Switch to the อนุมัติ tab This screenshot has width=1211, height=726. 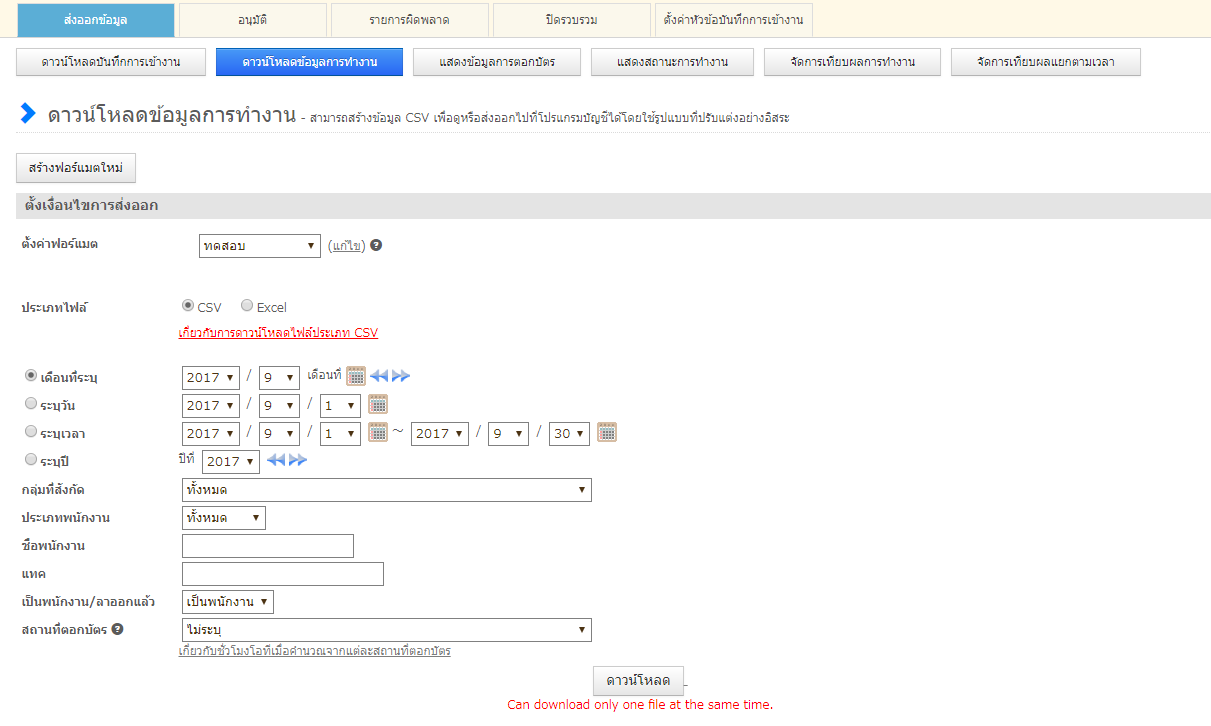pyautogui.click(x=252, y=20)
